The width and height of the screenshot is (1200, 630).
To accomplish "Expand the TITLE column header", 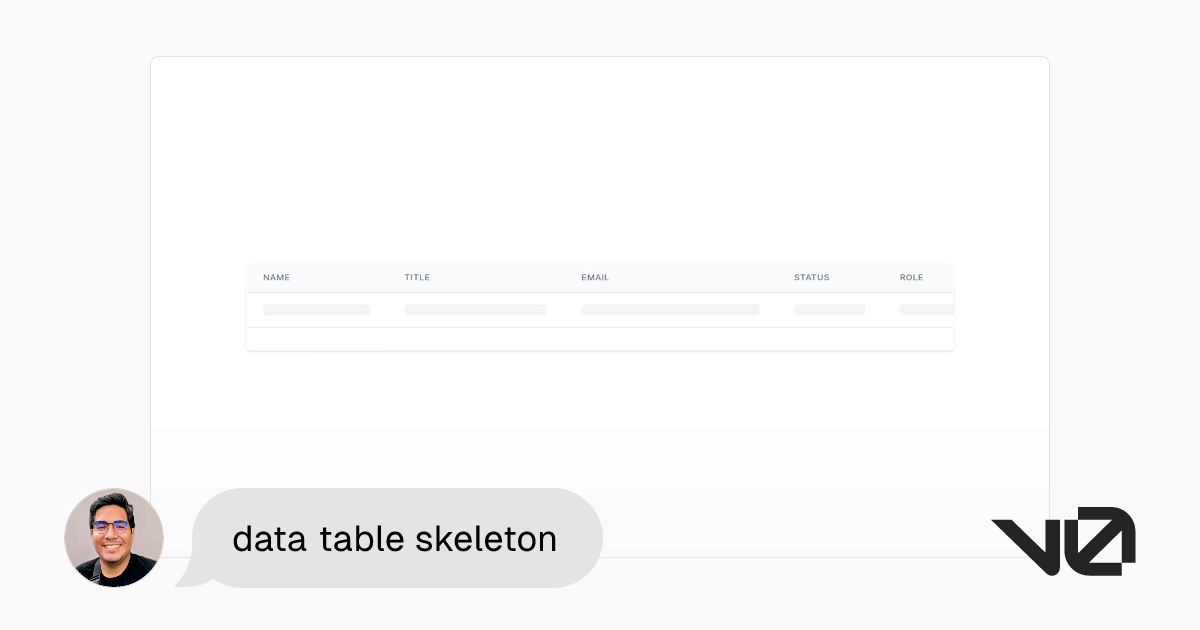I will pos(417,277).
